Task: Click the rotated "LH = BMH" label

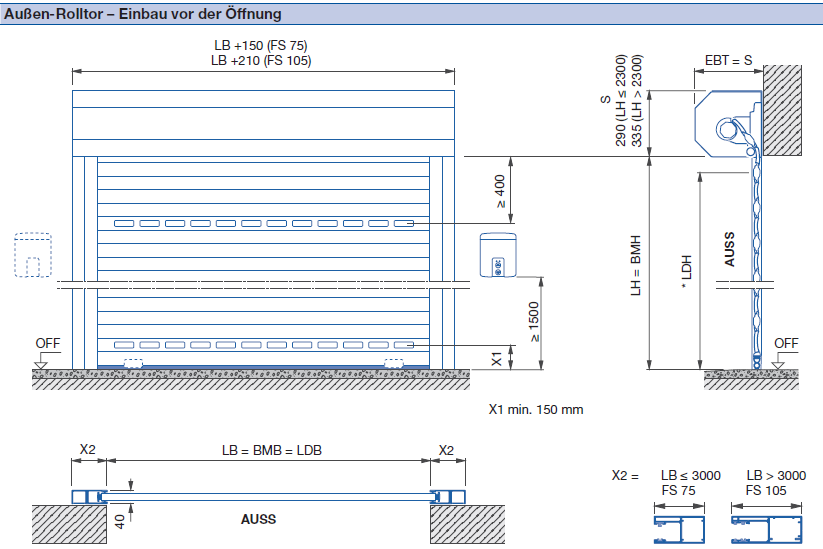Action: [x=636, y=265]
